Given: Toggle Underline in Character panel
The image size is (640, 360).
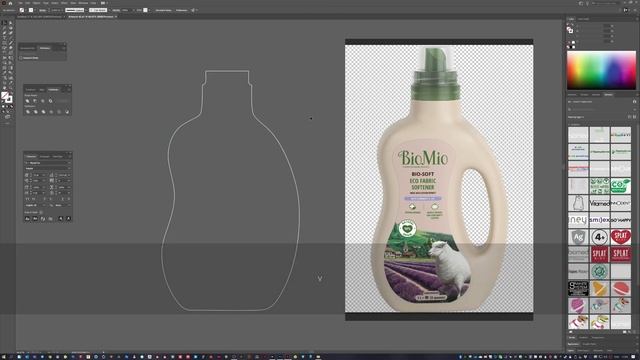Looking at the screenshot, I should 62,199.
